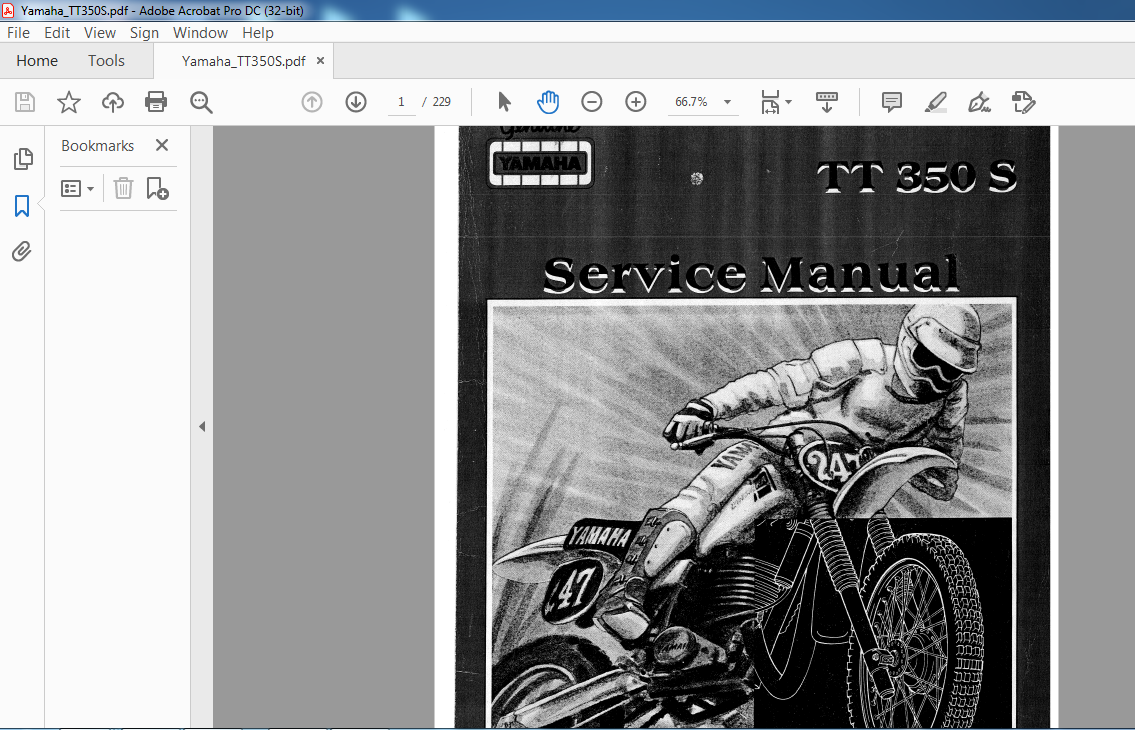Switch to the Home tab
Screen dimensions: 1135x730
(x=37, y=61)
